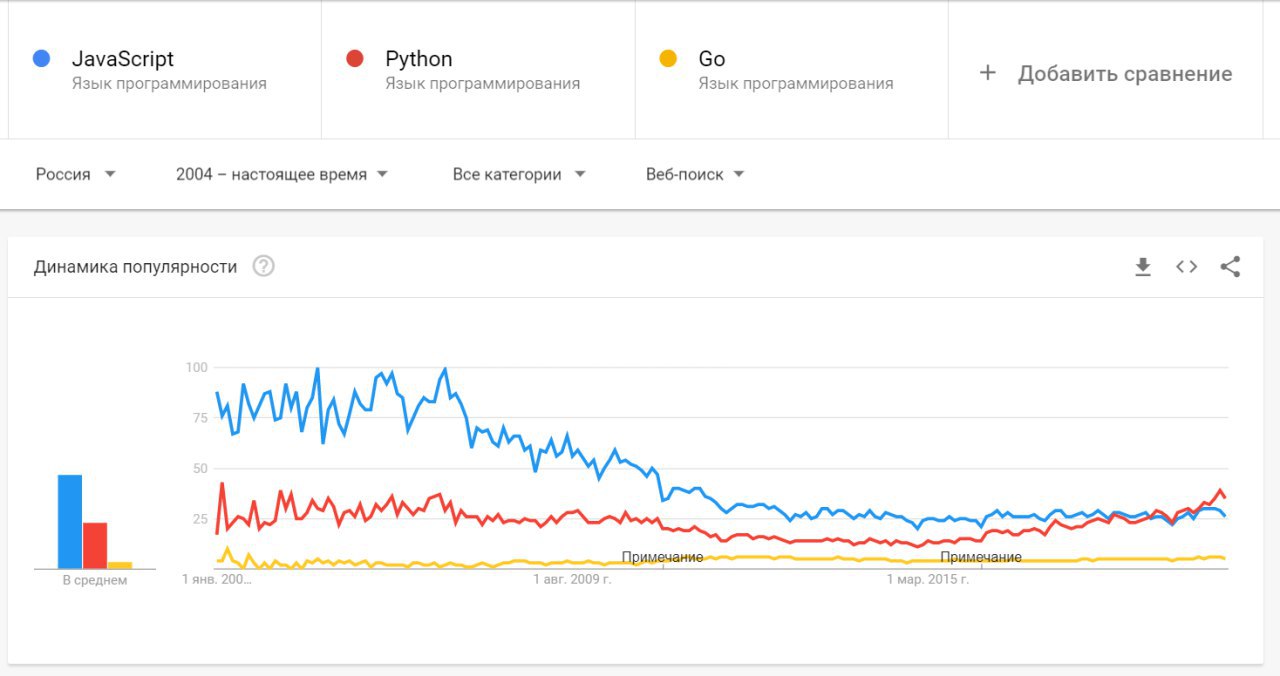Click the plus icon to add comparison

pos(988,73)
